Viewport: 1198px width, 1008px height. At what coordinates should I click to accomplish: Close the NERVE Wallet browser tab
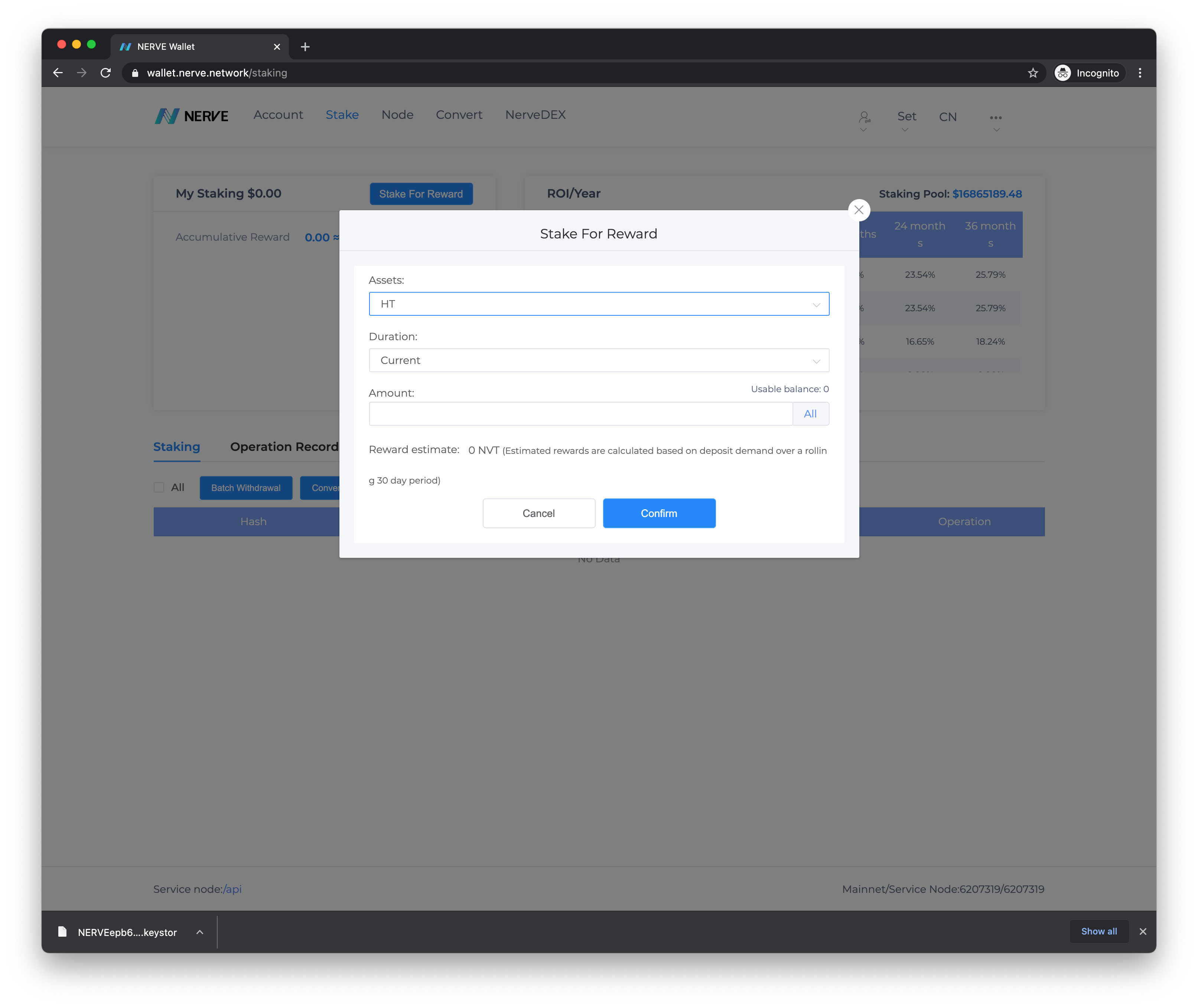point(277,47)
